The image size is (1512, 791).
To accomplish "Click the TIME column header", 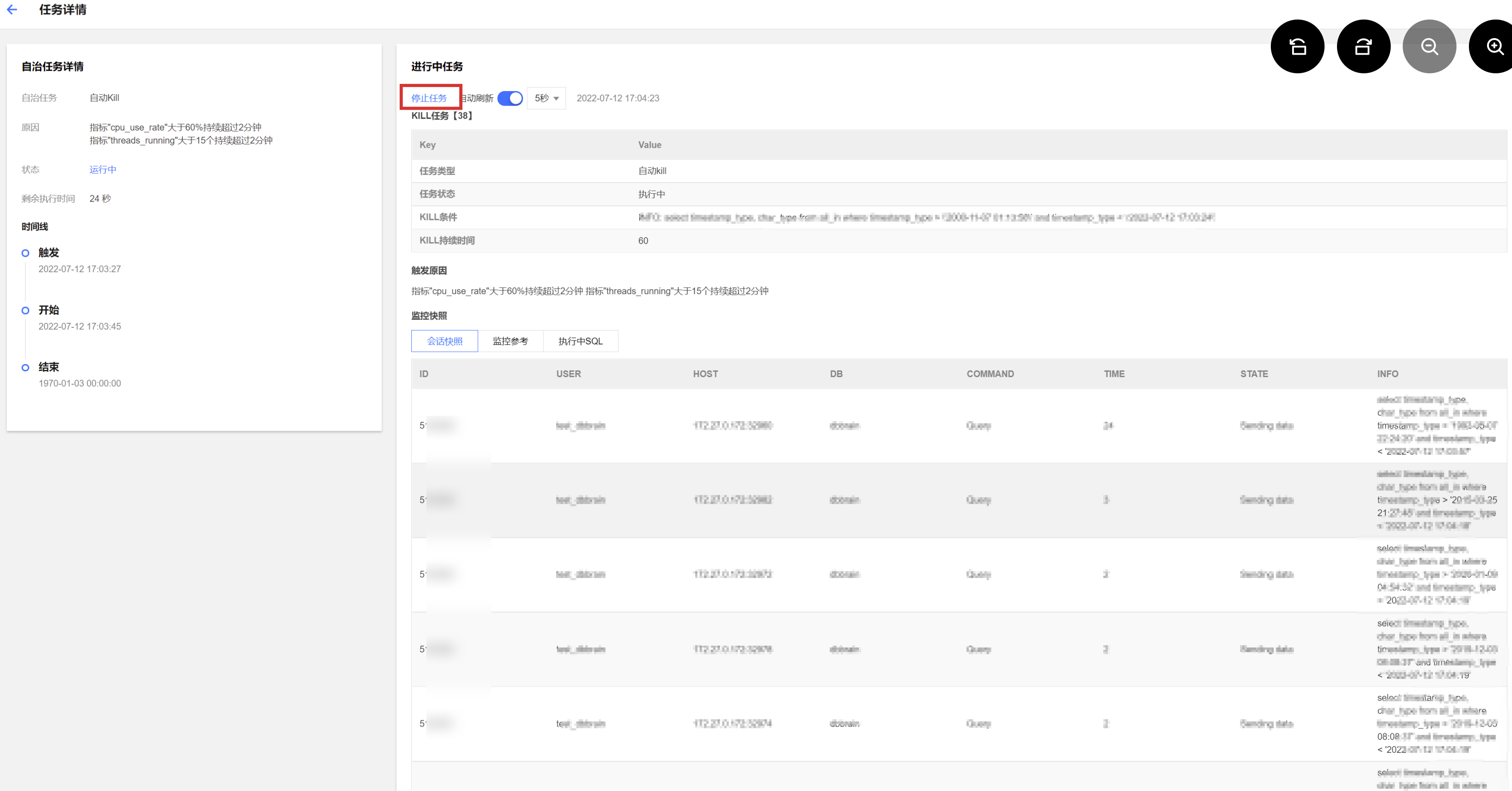I will [x=1114, y=374].
